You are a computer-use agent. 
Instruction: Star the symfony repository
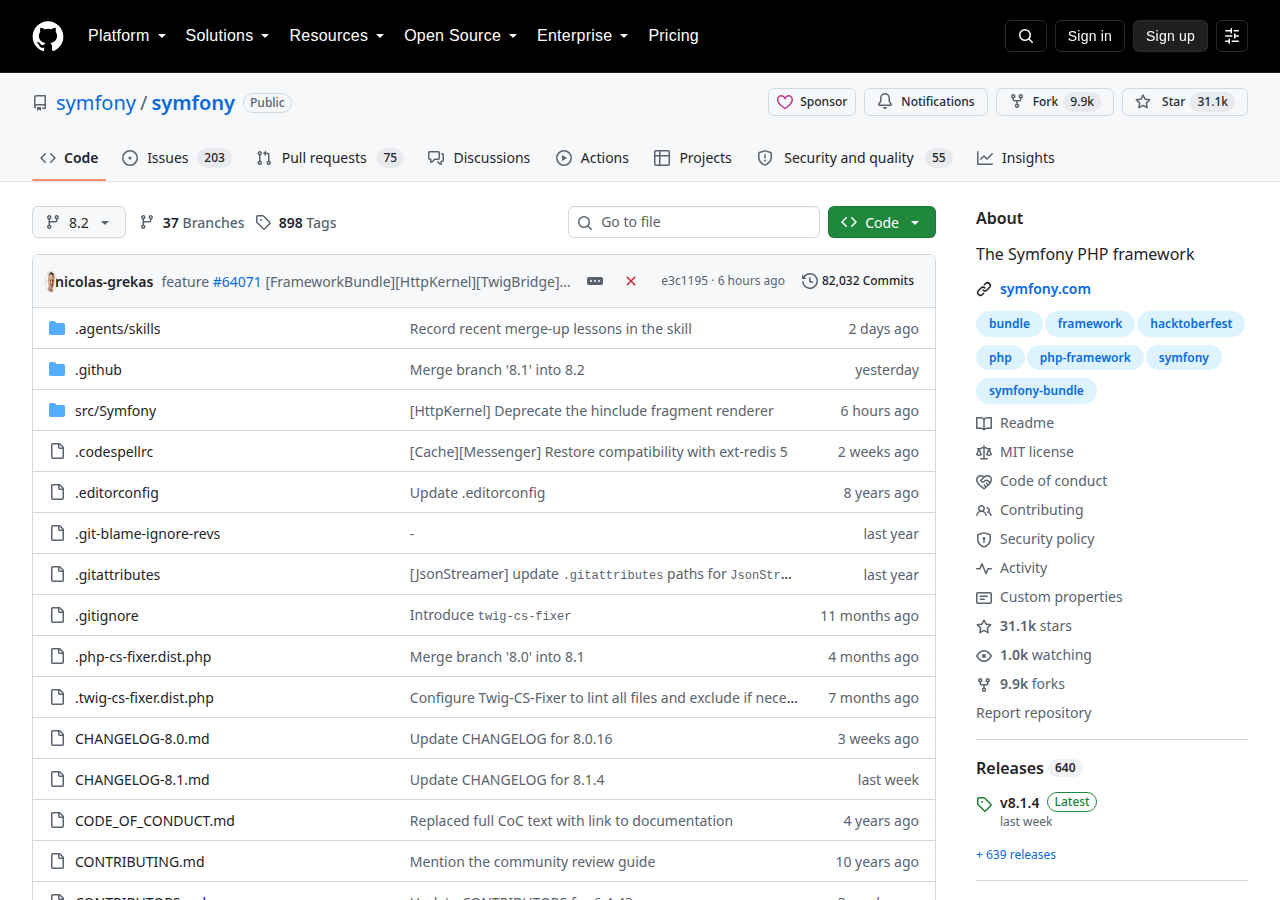[1185, 102]
